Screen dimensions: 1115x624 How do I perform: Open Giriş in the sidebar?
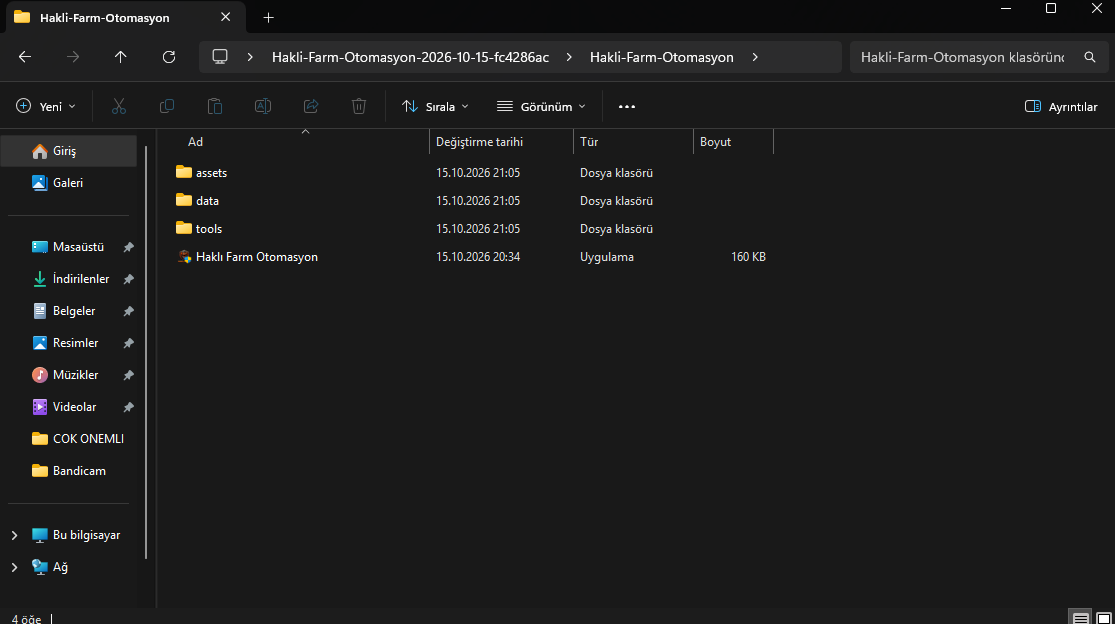click(x=69, y=151)
